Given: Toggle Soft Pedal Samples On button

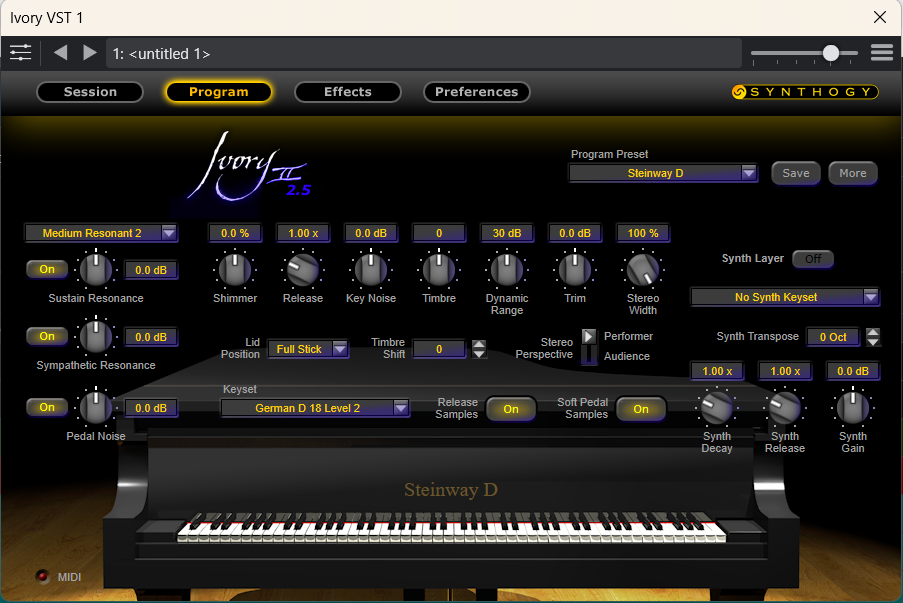Looking at the screenshot, I should (x=641, y=409).
